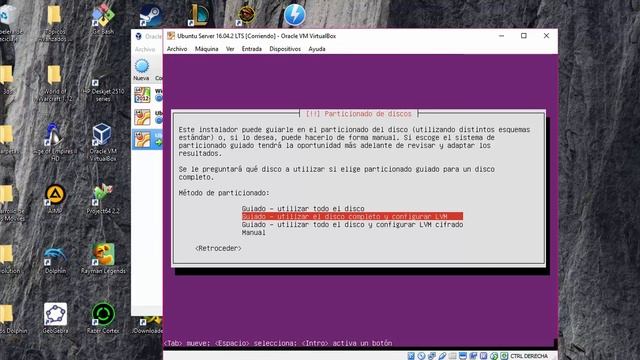Open the Máquina menu
Viewport: 640px width, 360px height.
[x=206, y=49]
